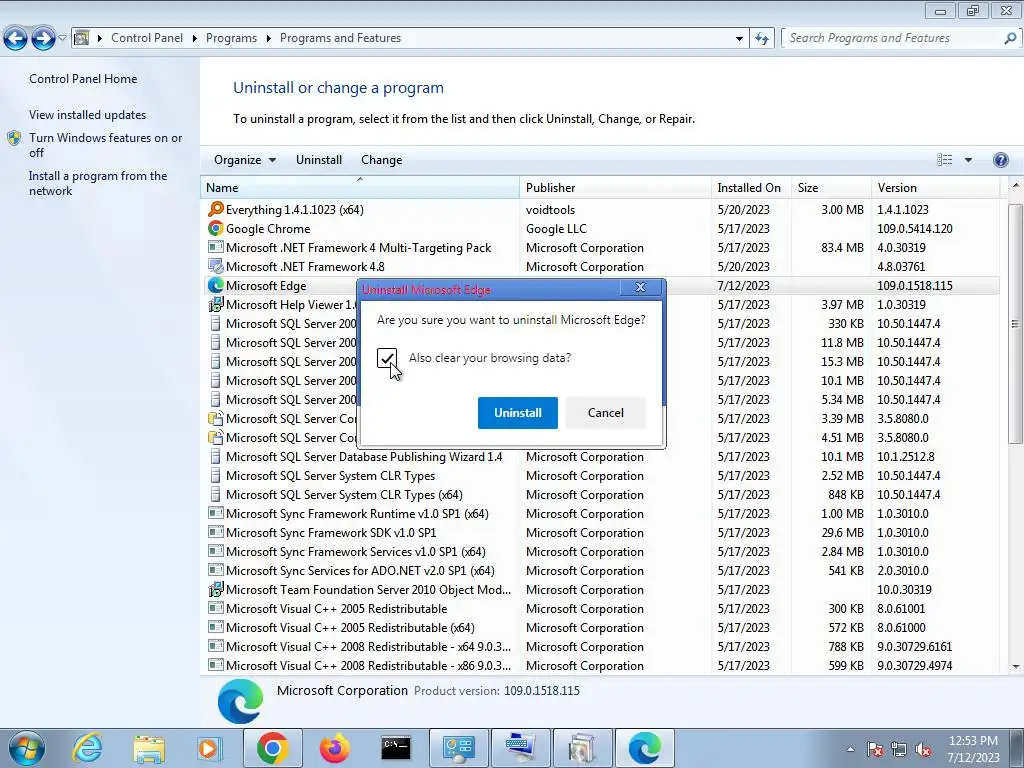Select Microsoft Visual C++ 2005 Redistributable (x64)
The width and height of the screenshot is (1024, 768).
pyautogui.click(x=600, y=628)
